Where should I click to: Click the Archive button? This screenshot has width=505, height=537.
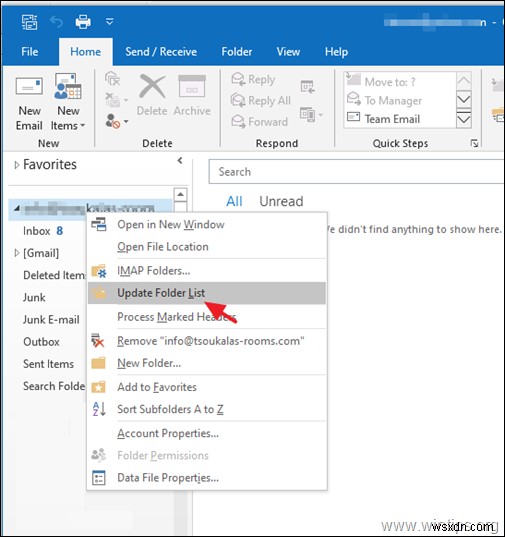192,96
